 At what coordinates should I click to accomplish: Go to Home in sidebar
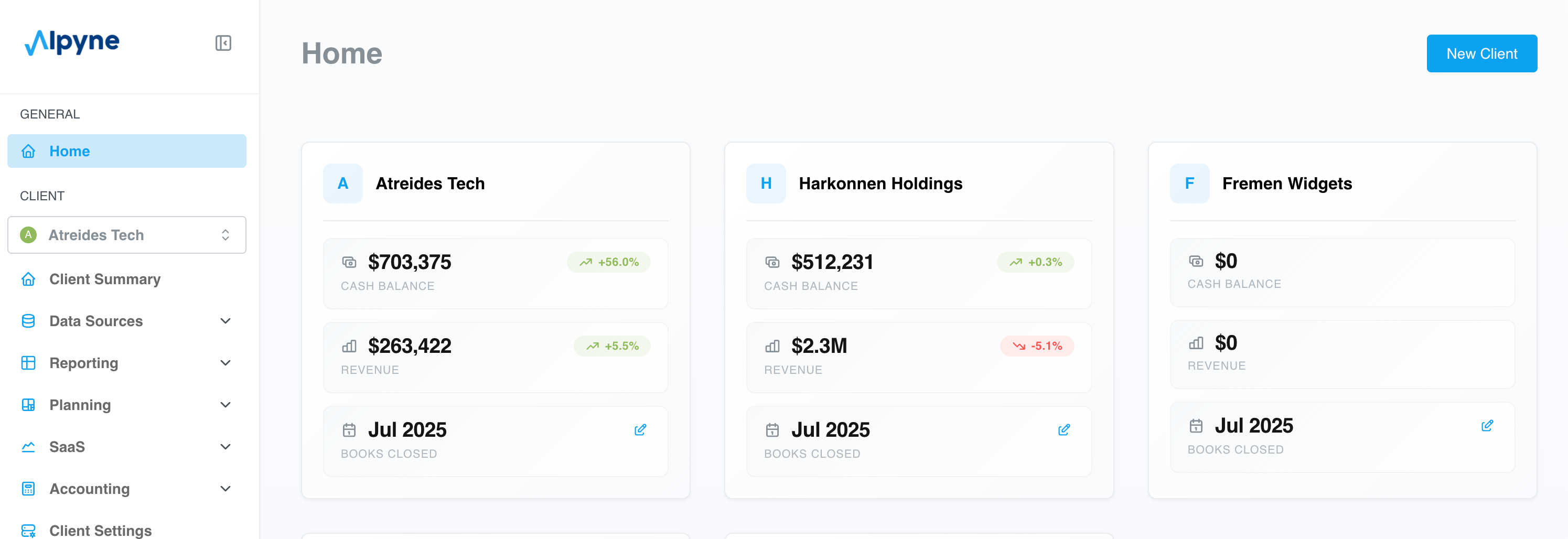pos(126,151)
